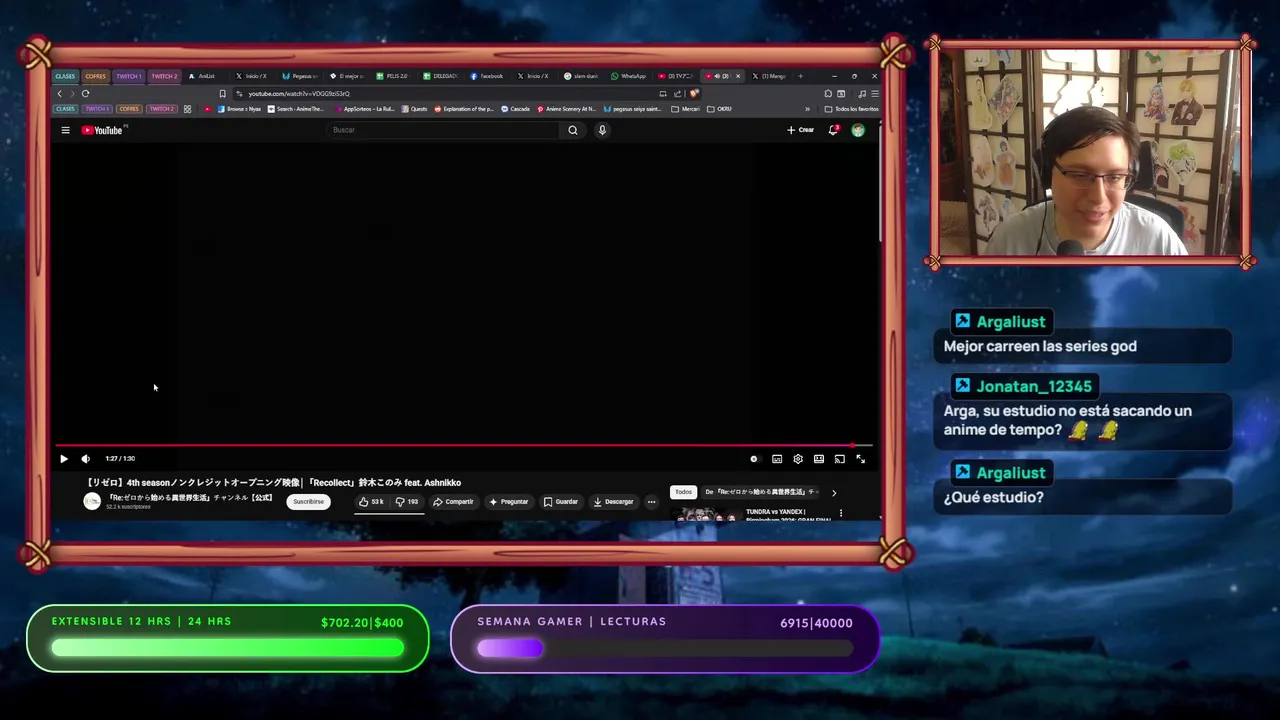Expand hidden bookmarks with double chevron
Image resolution: width=1280 pixels, height=720 pixels.
(x=807, y=109)
